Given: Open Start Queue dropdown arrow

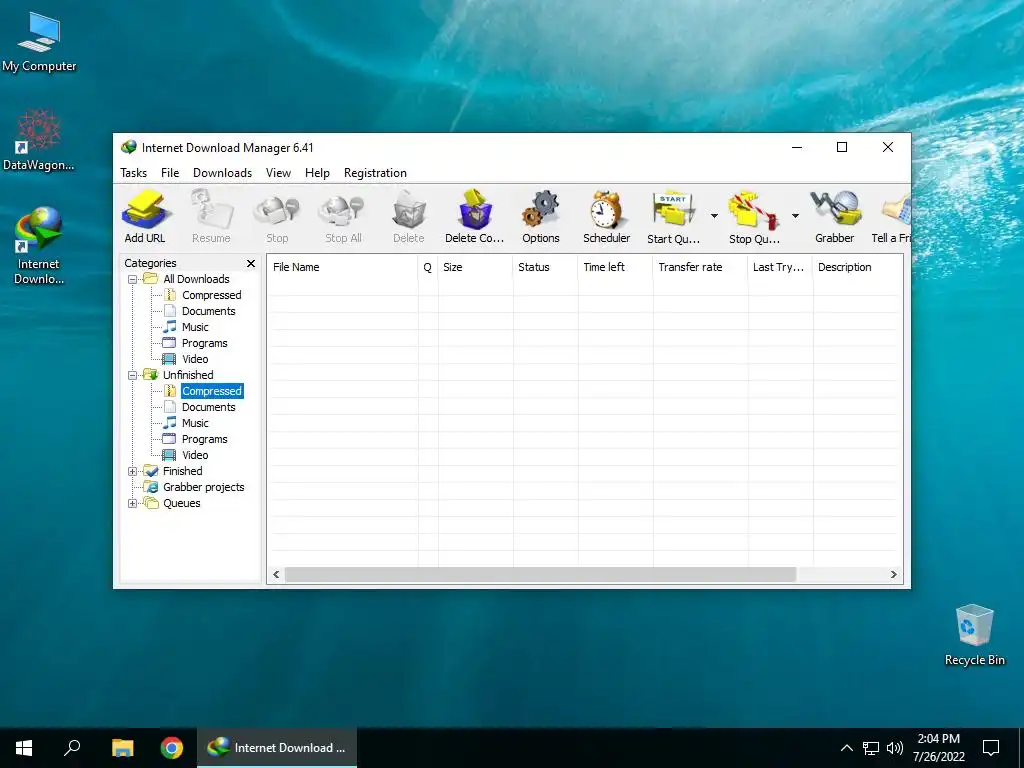Looking at the screenshot, I should coord(714,216).
